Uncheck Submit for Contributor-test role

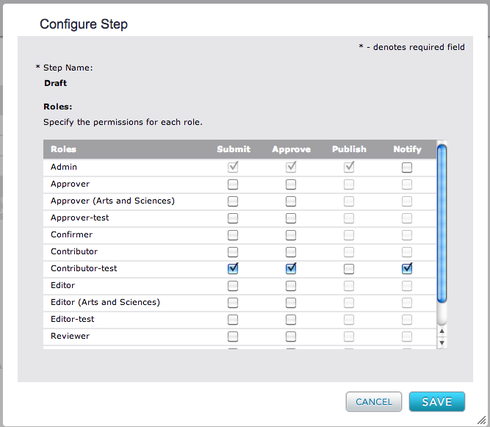point(233,269)
